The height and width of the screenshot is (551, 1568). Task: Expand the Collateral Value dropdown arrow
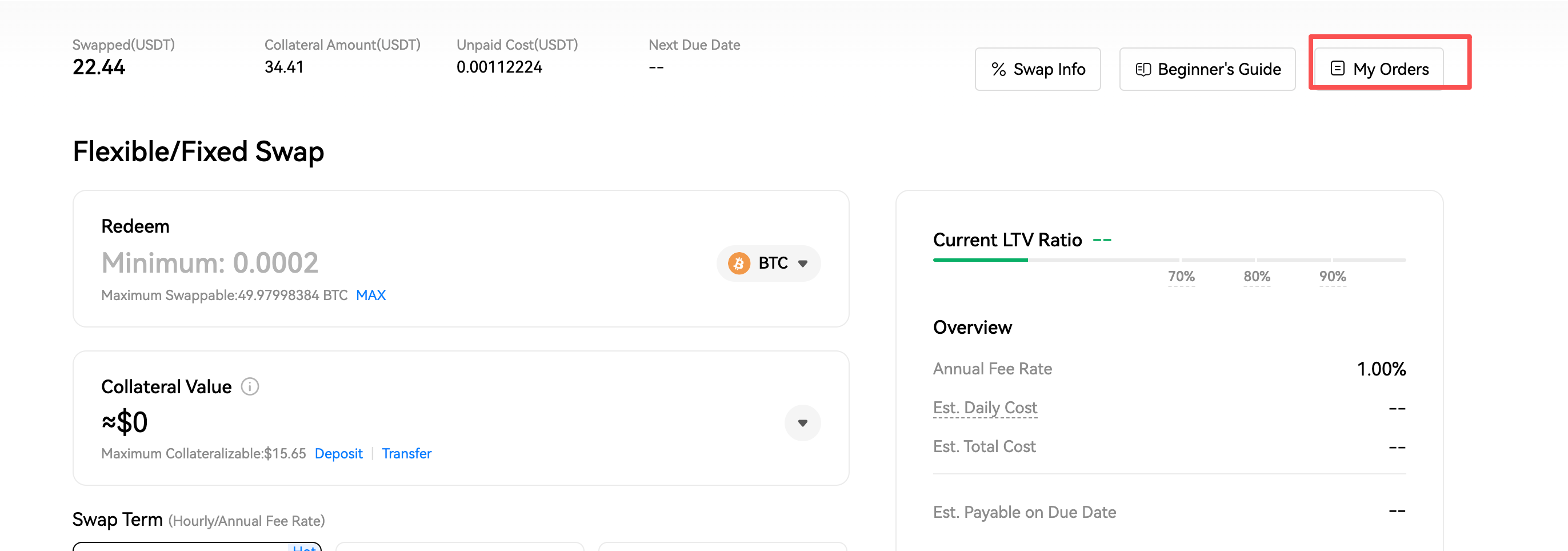[802, 423]
